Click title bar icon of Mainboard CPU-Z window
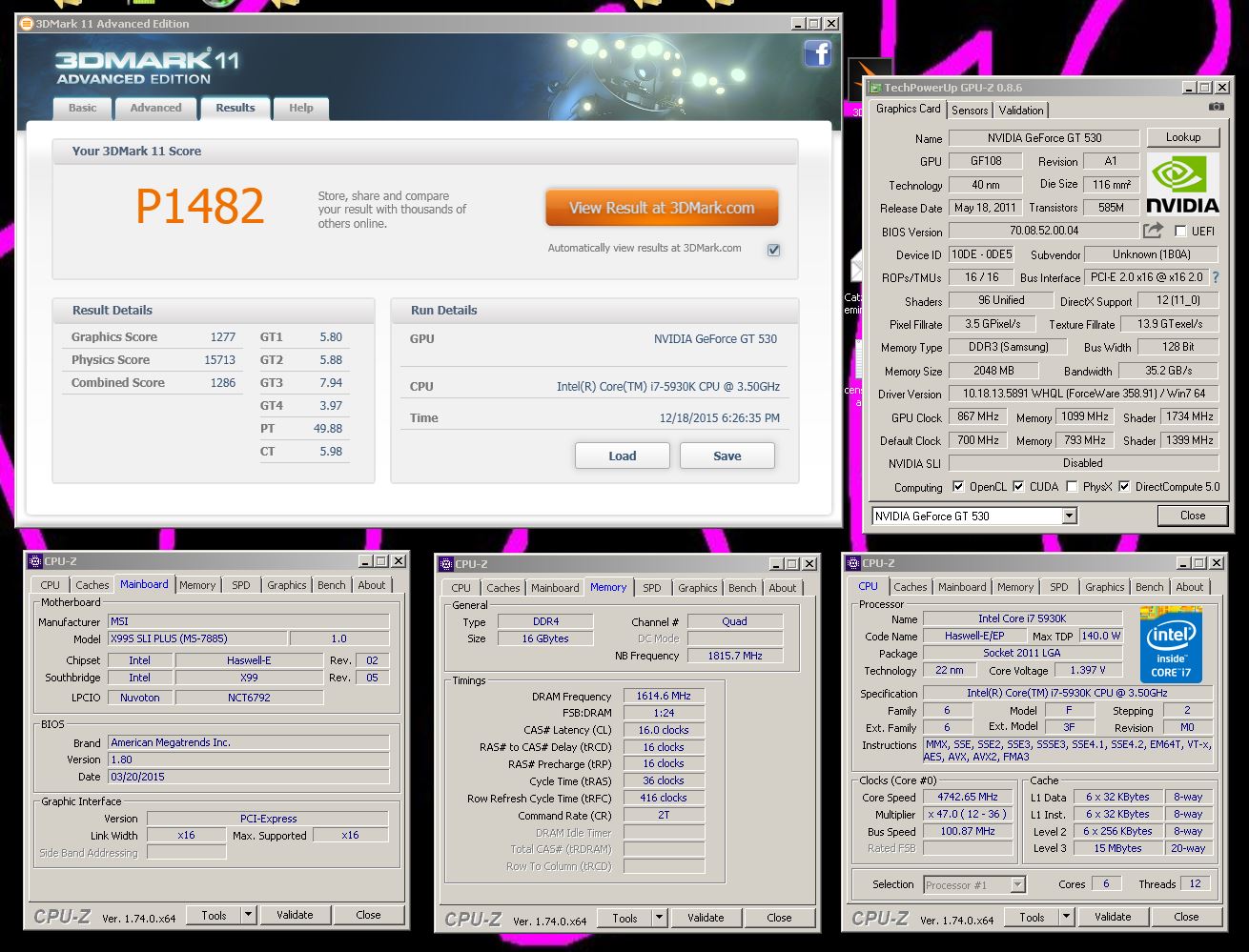 coord(34,561)
